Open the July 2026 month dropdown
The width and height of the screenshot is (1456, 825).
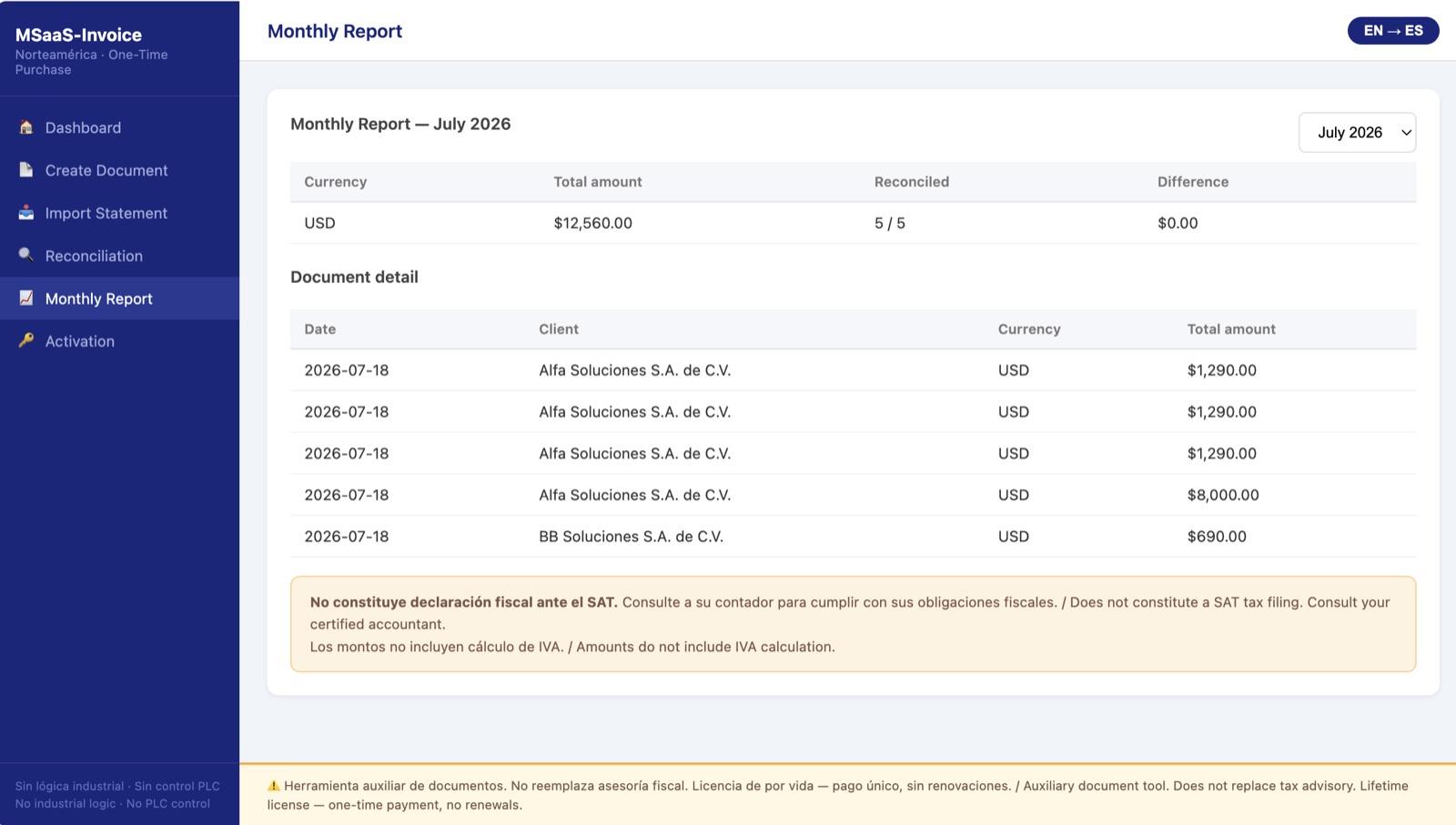point(1357,133)
